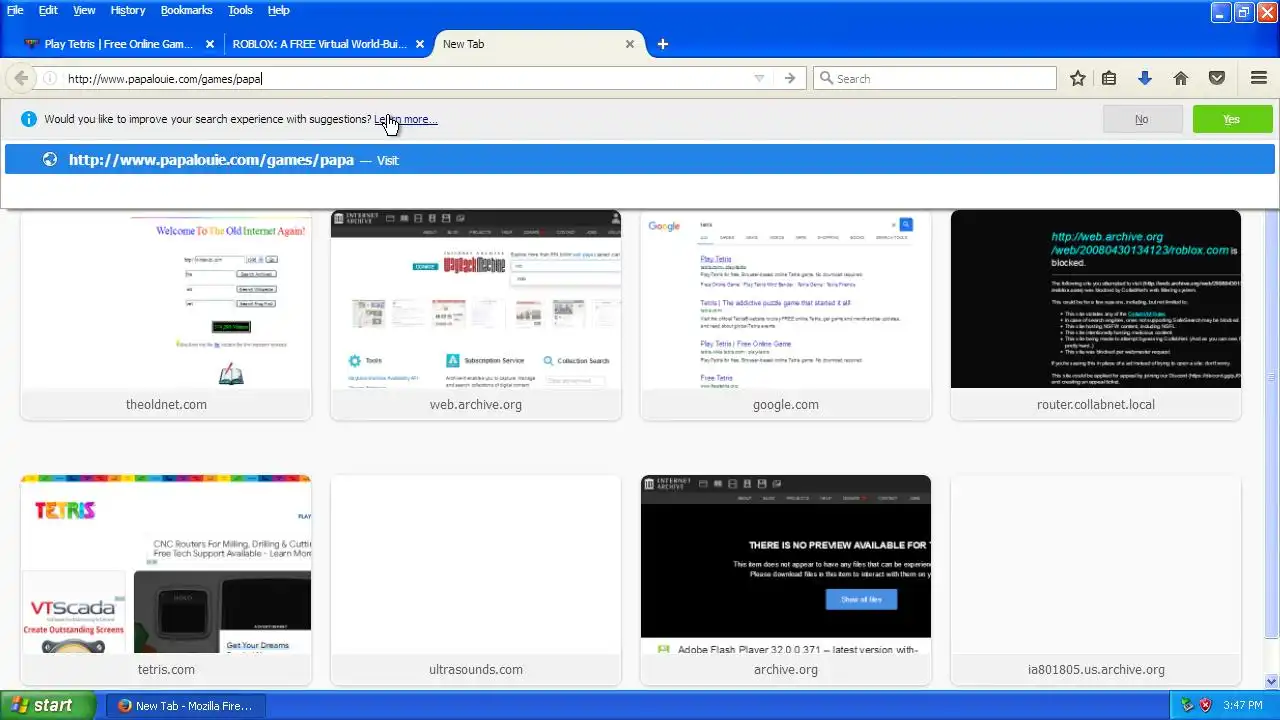This screenshot has height=720, width=1280.
Task: Open ia801805.us.archive.org thumbnail tile
Action: (1096, 580)
